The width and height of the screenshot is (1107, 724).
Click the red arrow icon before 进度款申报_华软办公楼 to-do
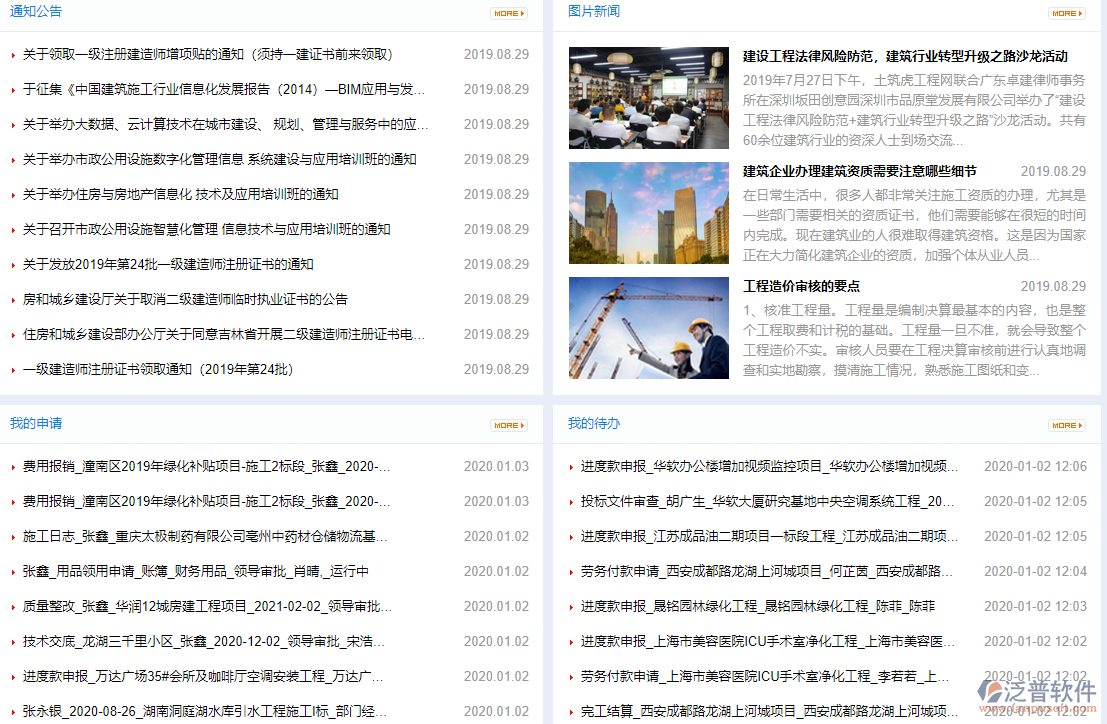coord(571,466)
